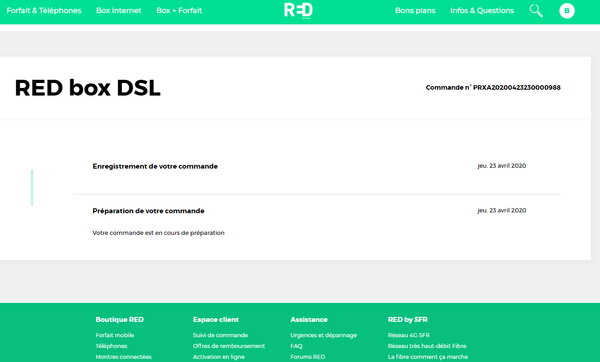
Task: Click Enregistrement de votre commande step
Action: point(155,166)
